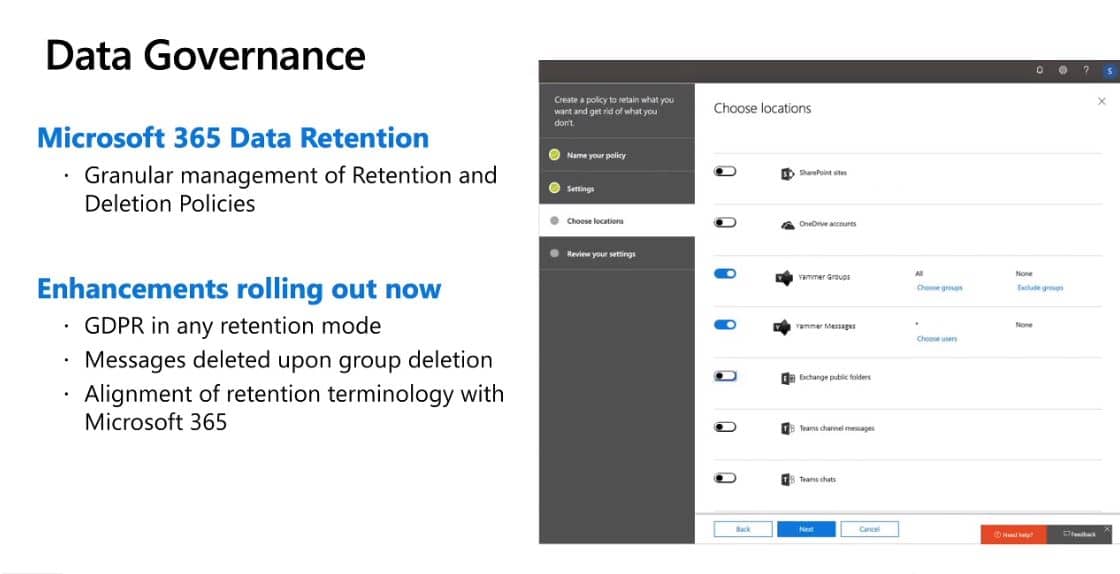Open the user account avatar
Viewport: 1120px width, 574px height.
click(1109, 71)
